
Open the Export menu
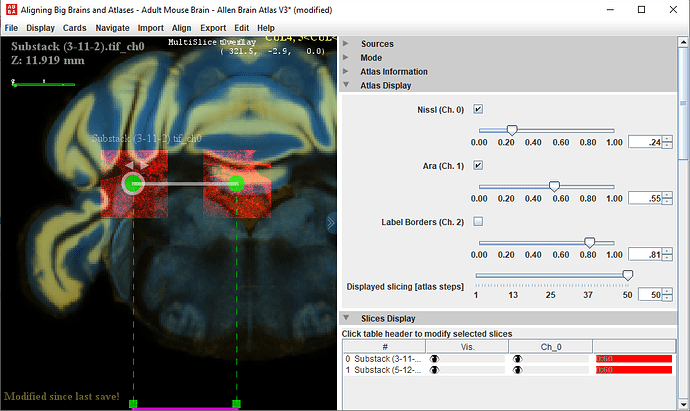tap(213, 28)
